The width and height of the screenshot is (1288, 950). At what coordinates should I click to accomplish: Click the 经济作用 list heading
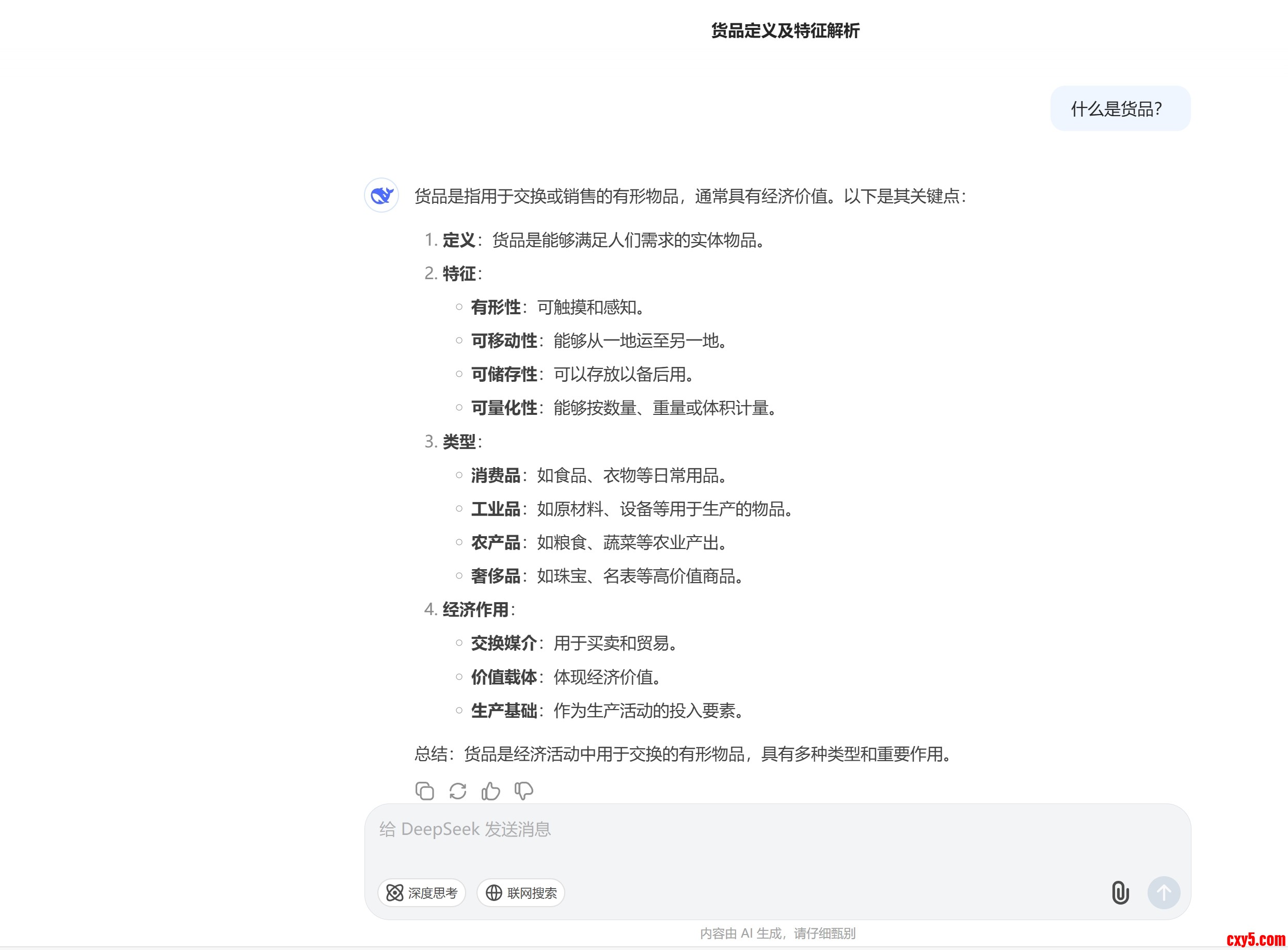click(475, 609)
